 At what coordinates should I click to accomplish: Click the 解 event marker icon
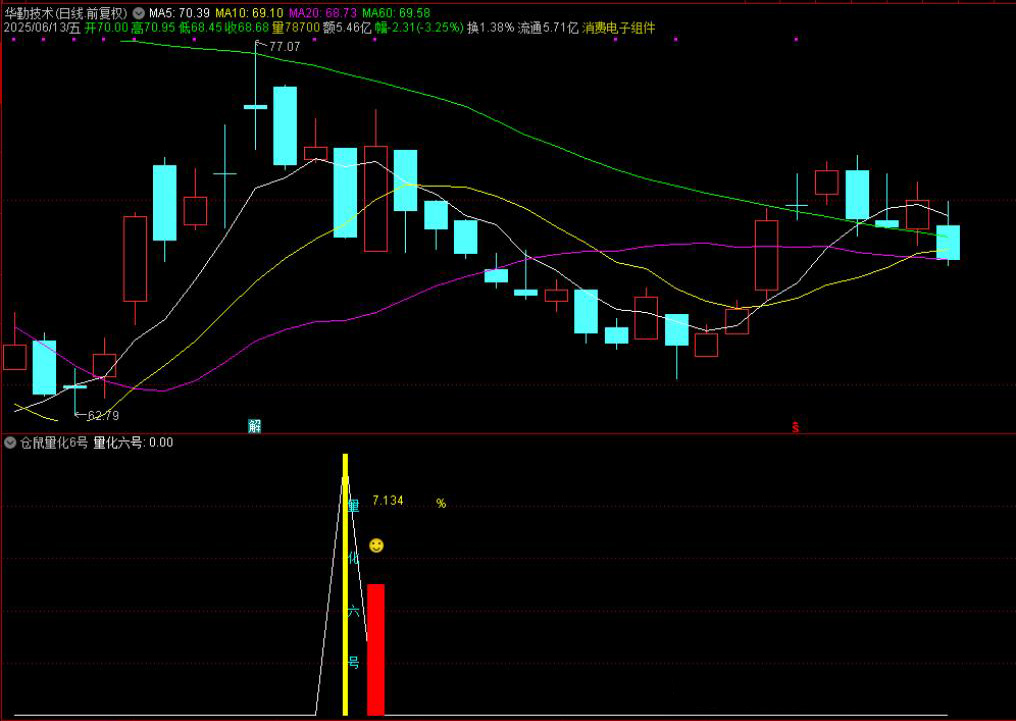tap(255, 426)
